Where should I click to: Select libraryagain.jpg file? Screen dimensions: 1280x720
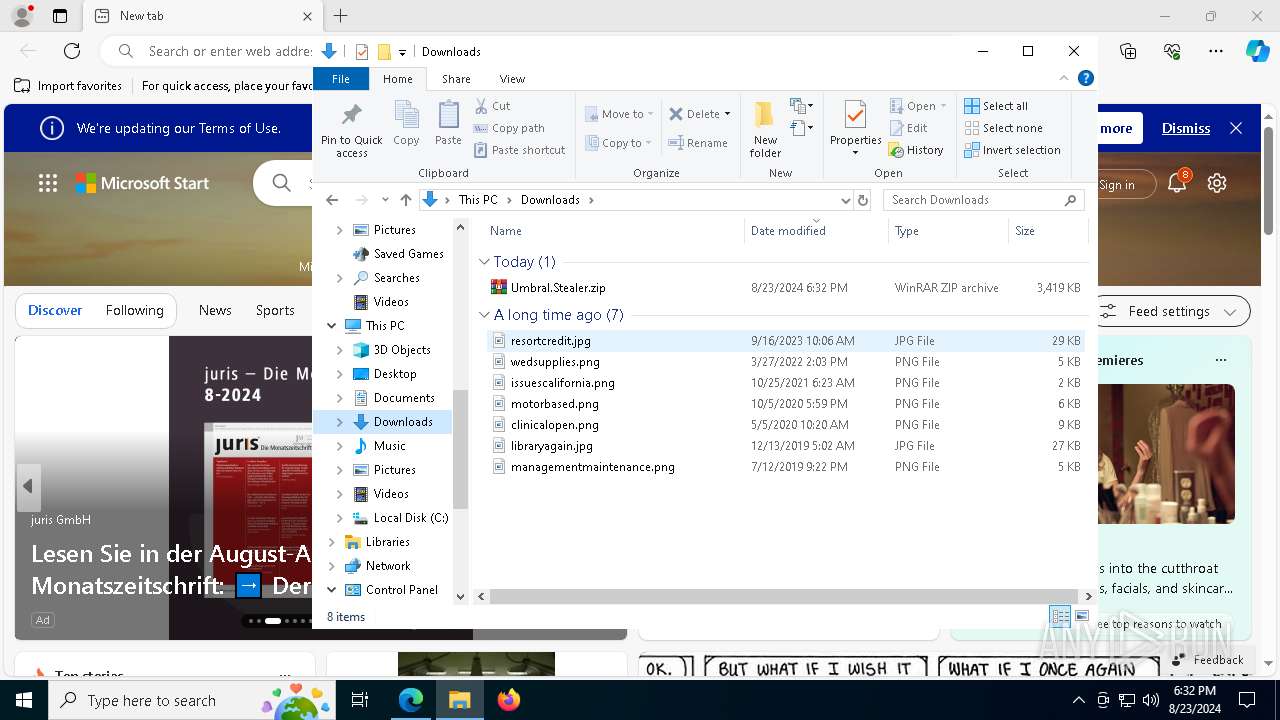551,446
